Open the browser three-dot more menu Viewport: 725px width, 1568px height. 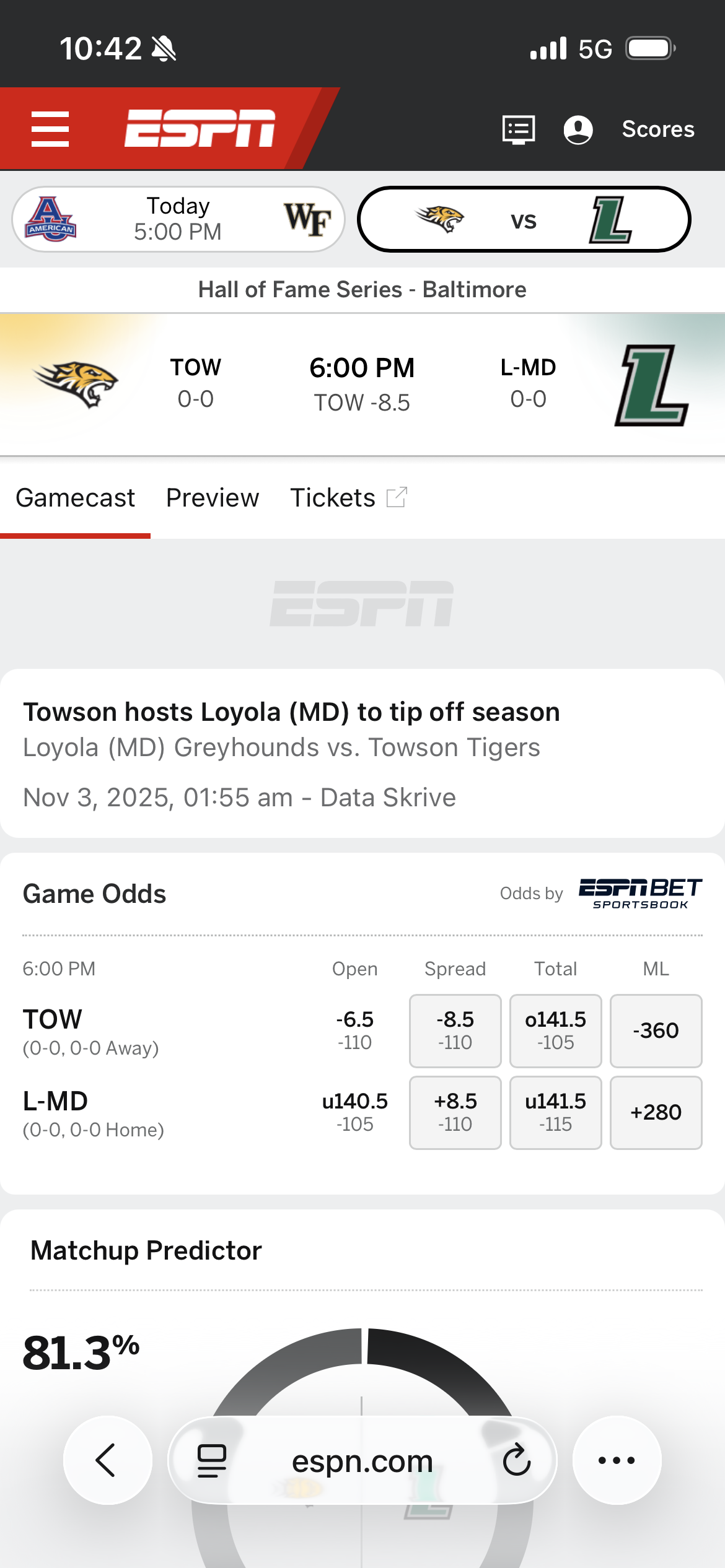click(x=616, y=1460)
